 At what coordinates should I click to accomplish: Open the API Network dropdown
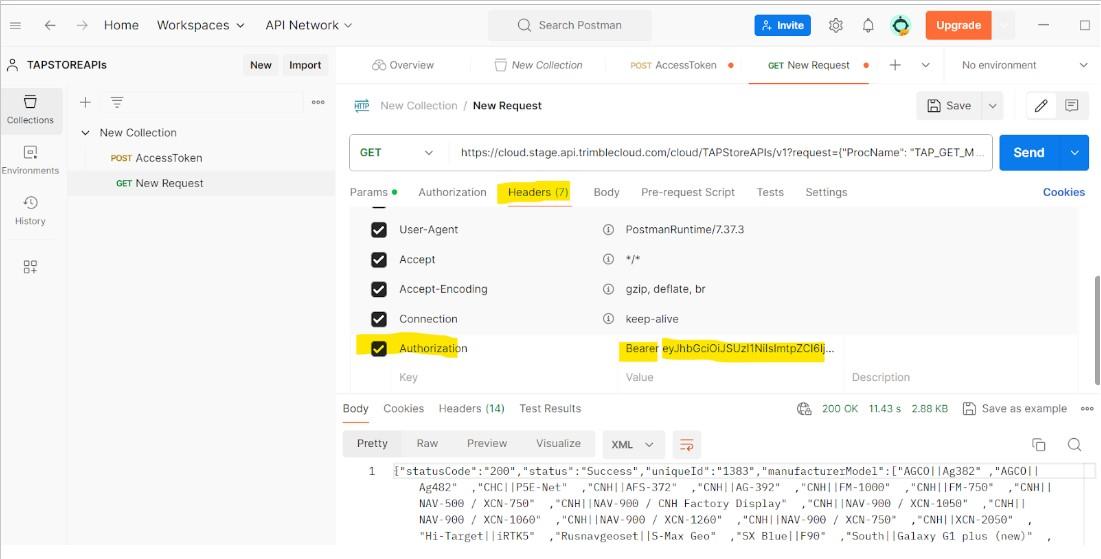[x=308, y=25]
